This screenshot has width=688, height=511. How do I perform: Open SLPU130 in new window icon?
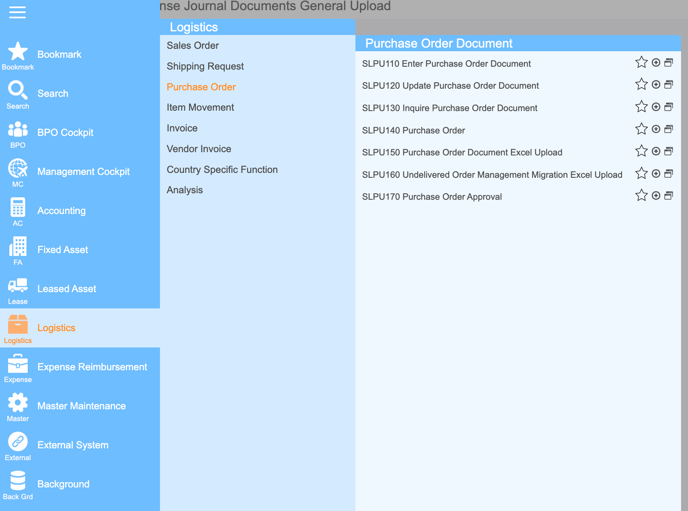click(669, 107)
